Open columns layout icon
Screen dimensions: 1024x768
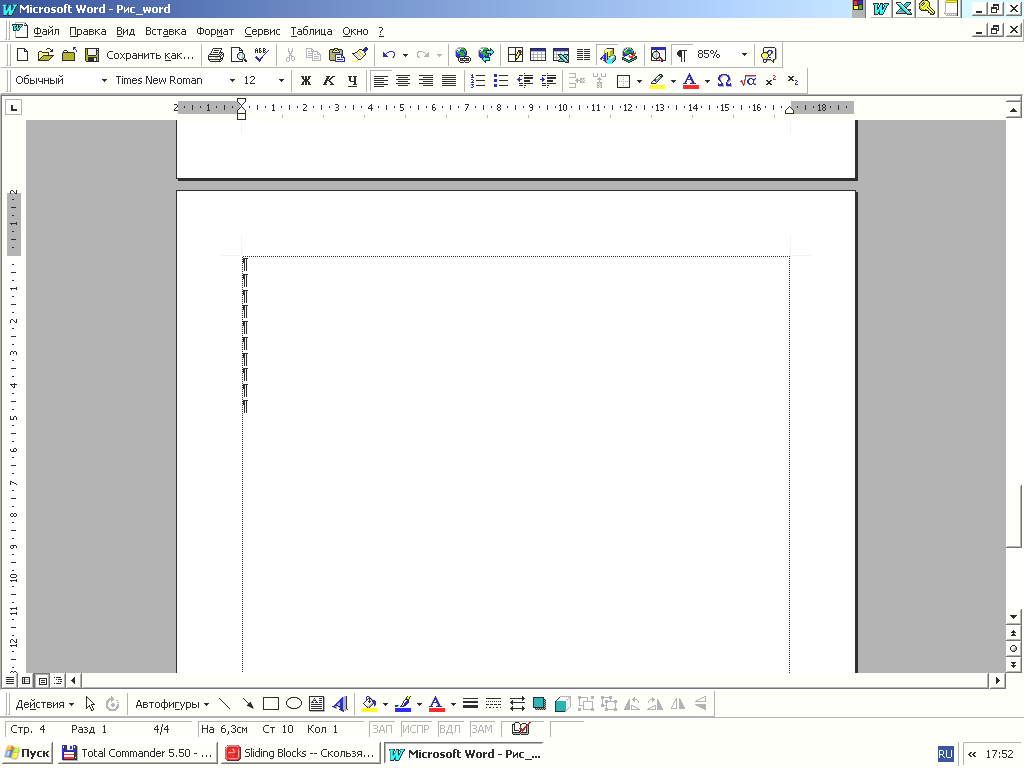point(584,55)
